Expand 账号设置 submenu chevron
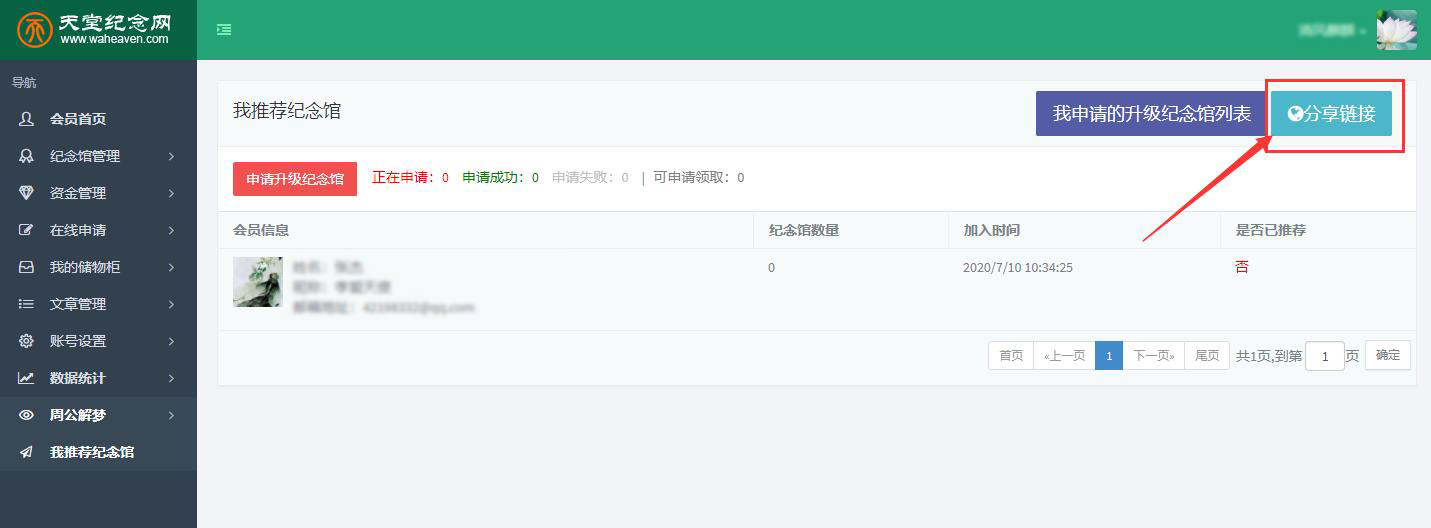The image size is (1431, 528). pyautogui.click(x=172, y=341)
